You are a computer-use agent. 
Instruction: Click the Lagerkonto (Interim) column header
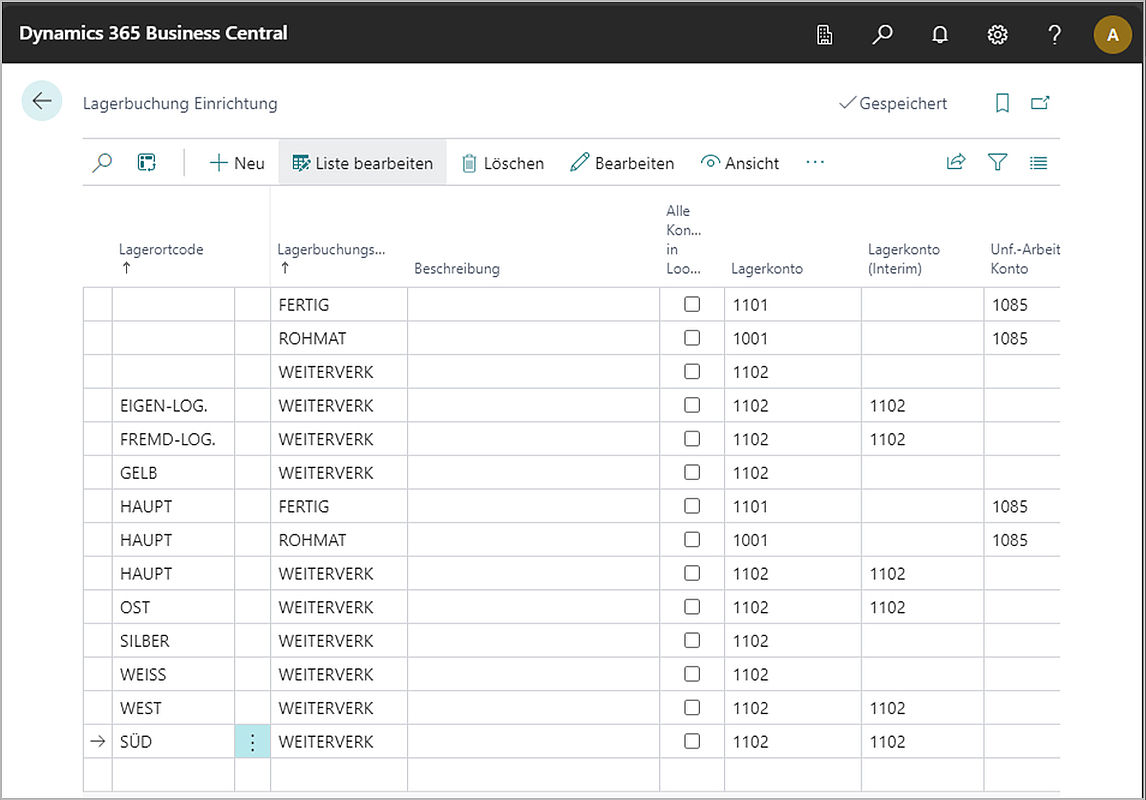tap(903, 259)
